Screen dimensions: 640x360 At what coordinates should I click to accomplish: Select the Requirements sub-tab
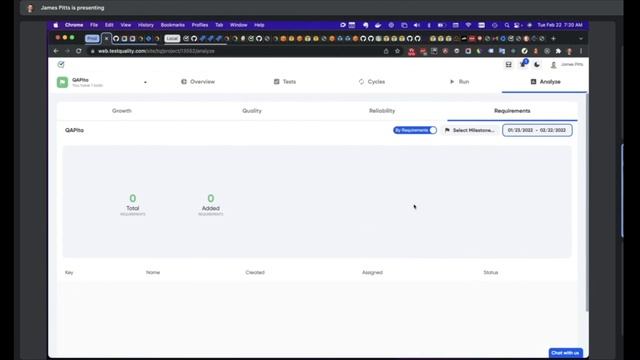[512, 111]
